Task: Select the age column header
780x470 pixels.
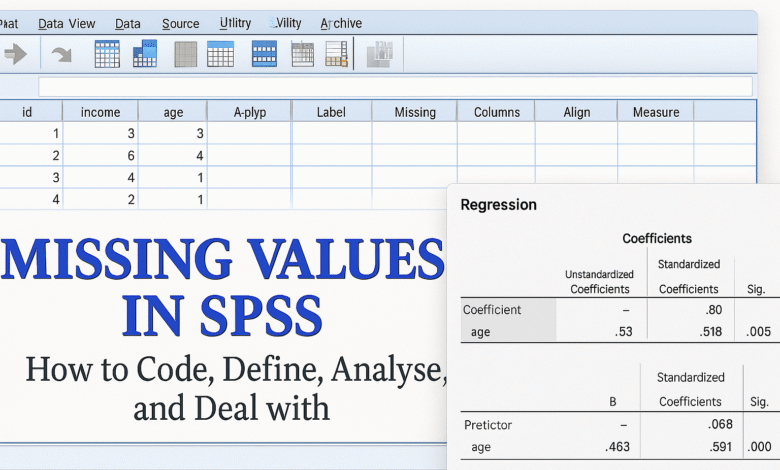Action: (173, 112)
